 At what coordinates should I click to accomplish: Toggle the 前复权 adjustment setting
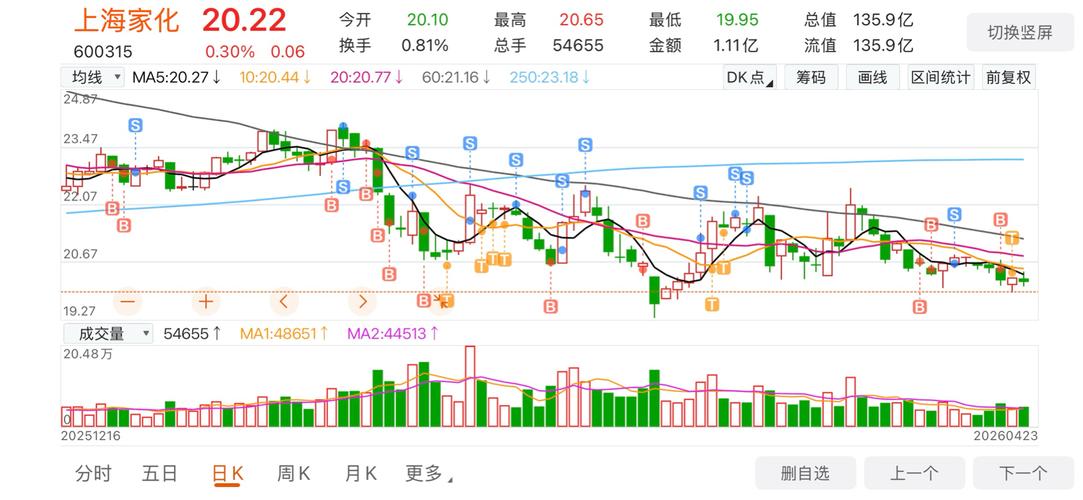[x=1008, y=77]
